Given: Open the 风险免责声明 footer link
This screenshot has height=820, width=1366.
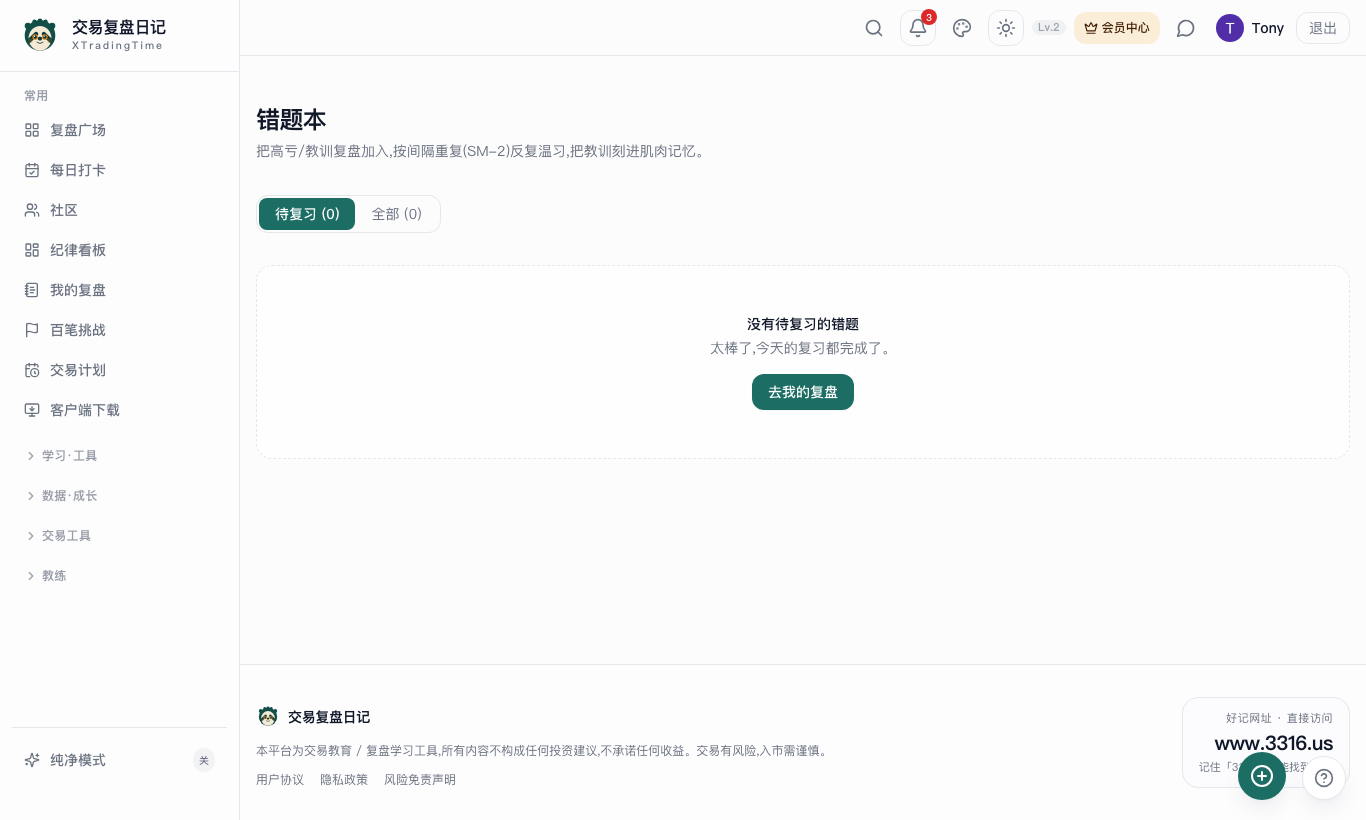Looking at the screenshot, I should (420, 780).
